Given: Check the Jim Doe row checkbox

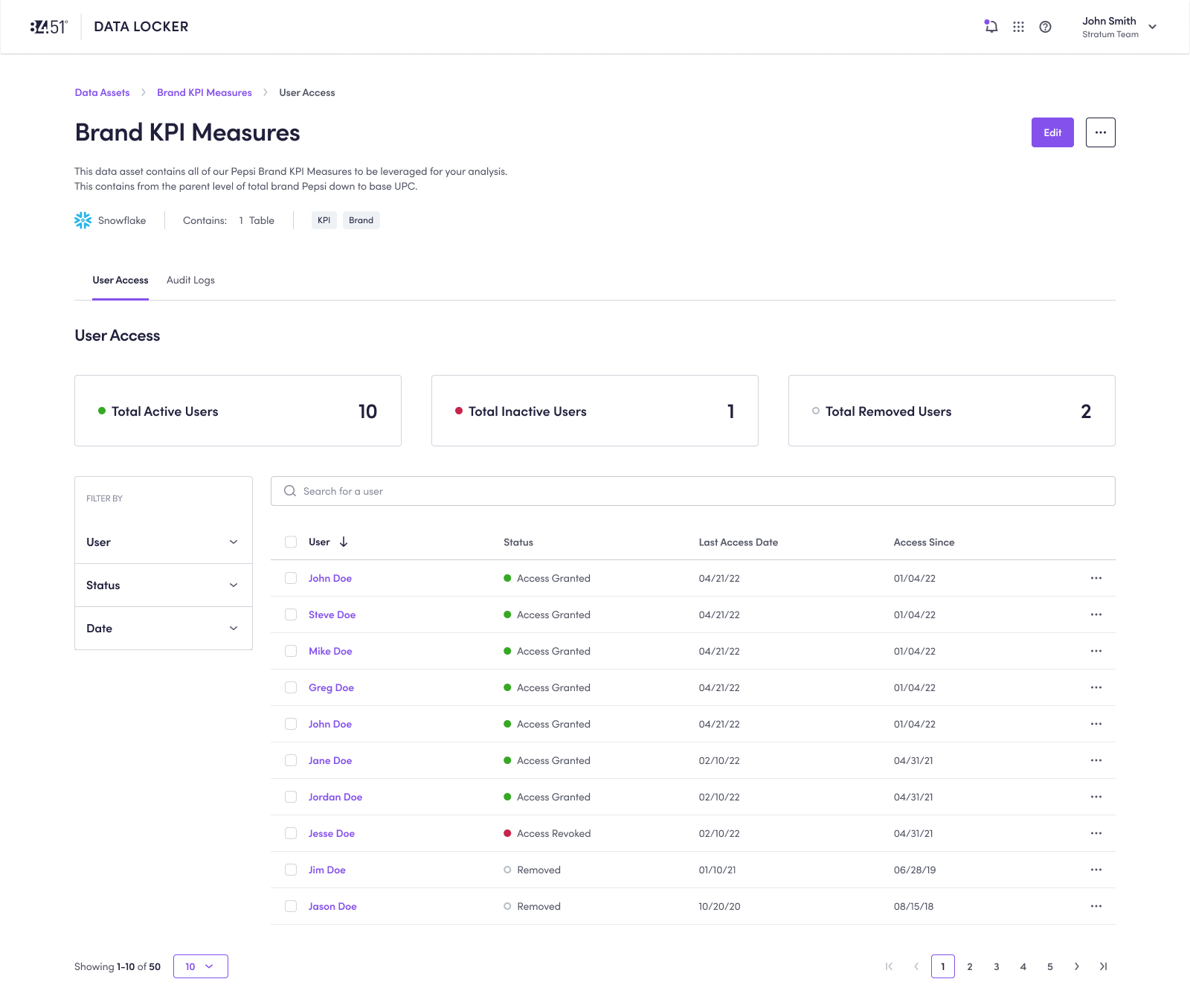Looking at the screenshot, I should 291,870.
